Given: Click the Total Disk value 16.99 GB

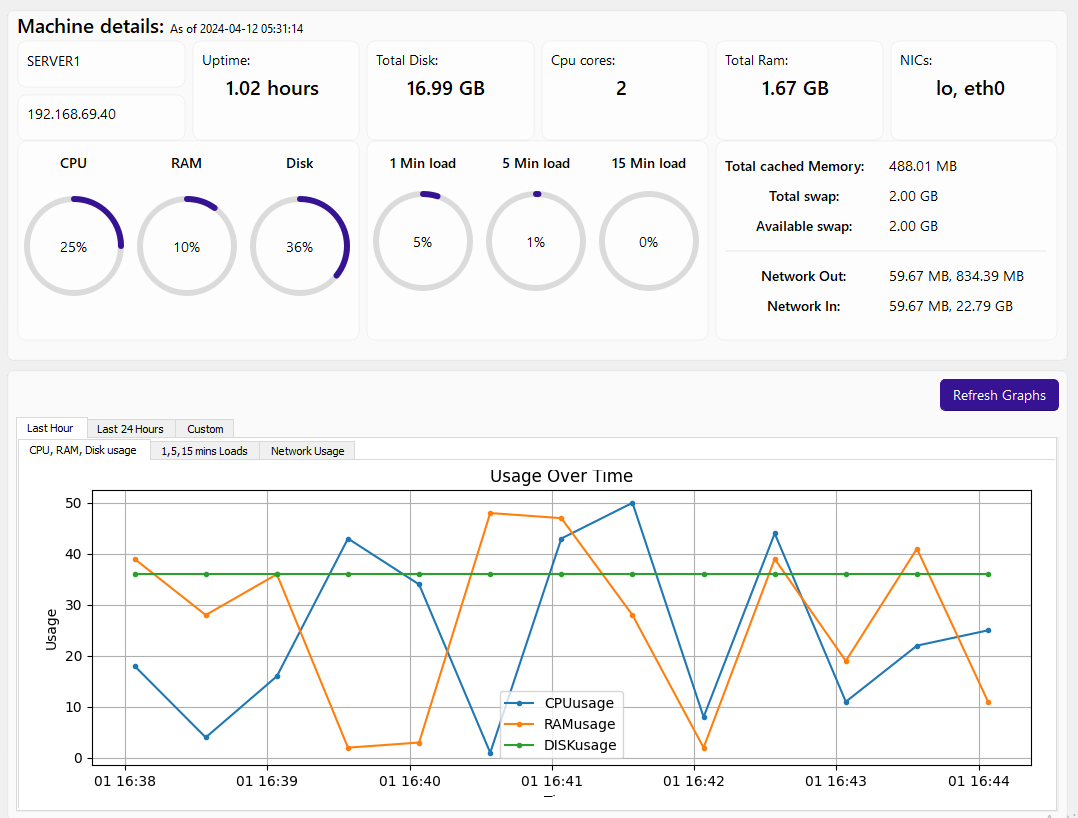Looking at the screenshot, I should (x=446, y=88).
